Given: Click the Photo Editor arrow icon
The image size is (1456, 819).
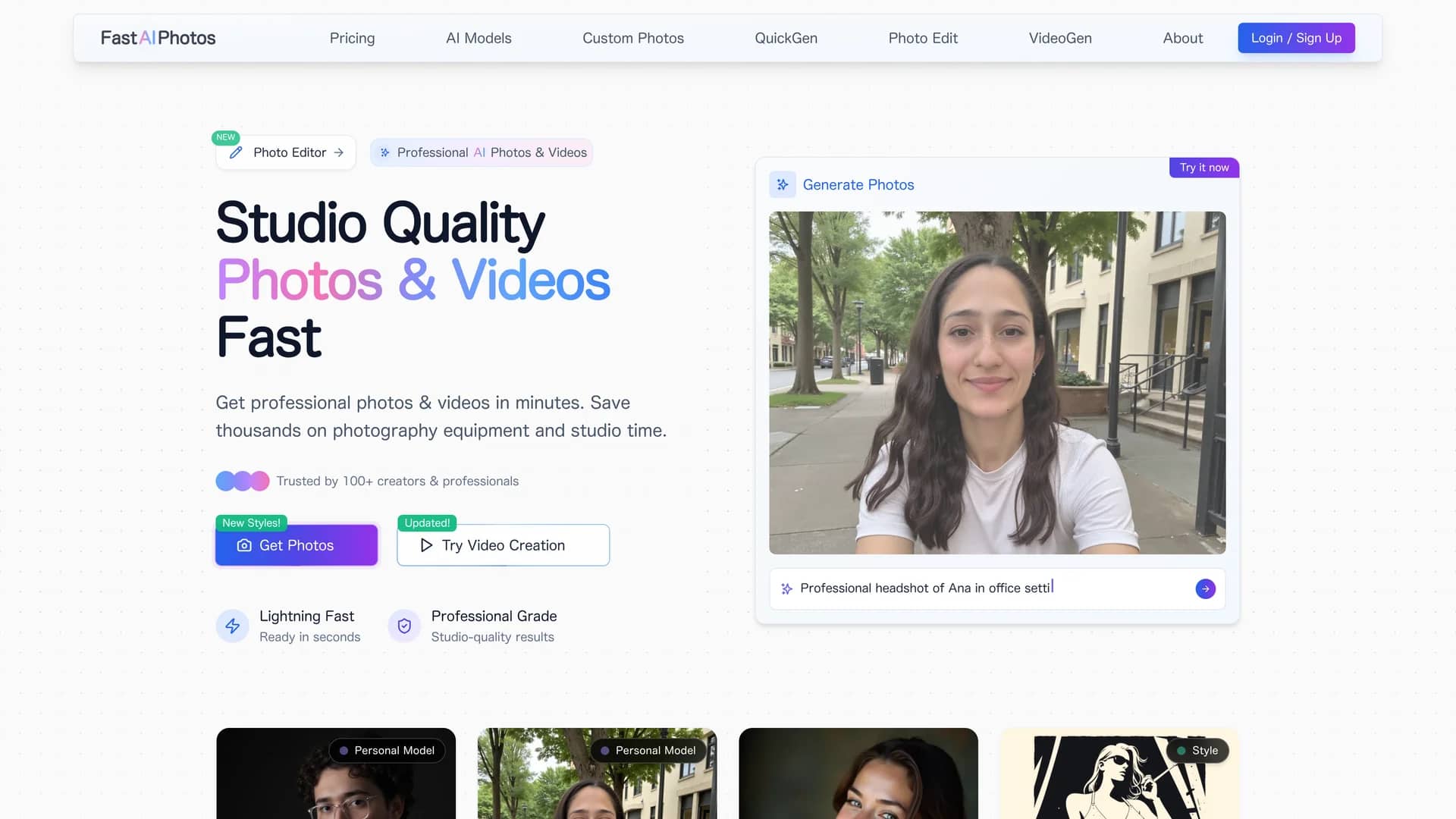Looking at the screenshot, I should point(339,152).
